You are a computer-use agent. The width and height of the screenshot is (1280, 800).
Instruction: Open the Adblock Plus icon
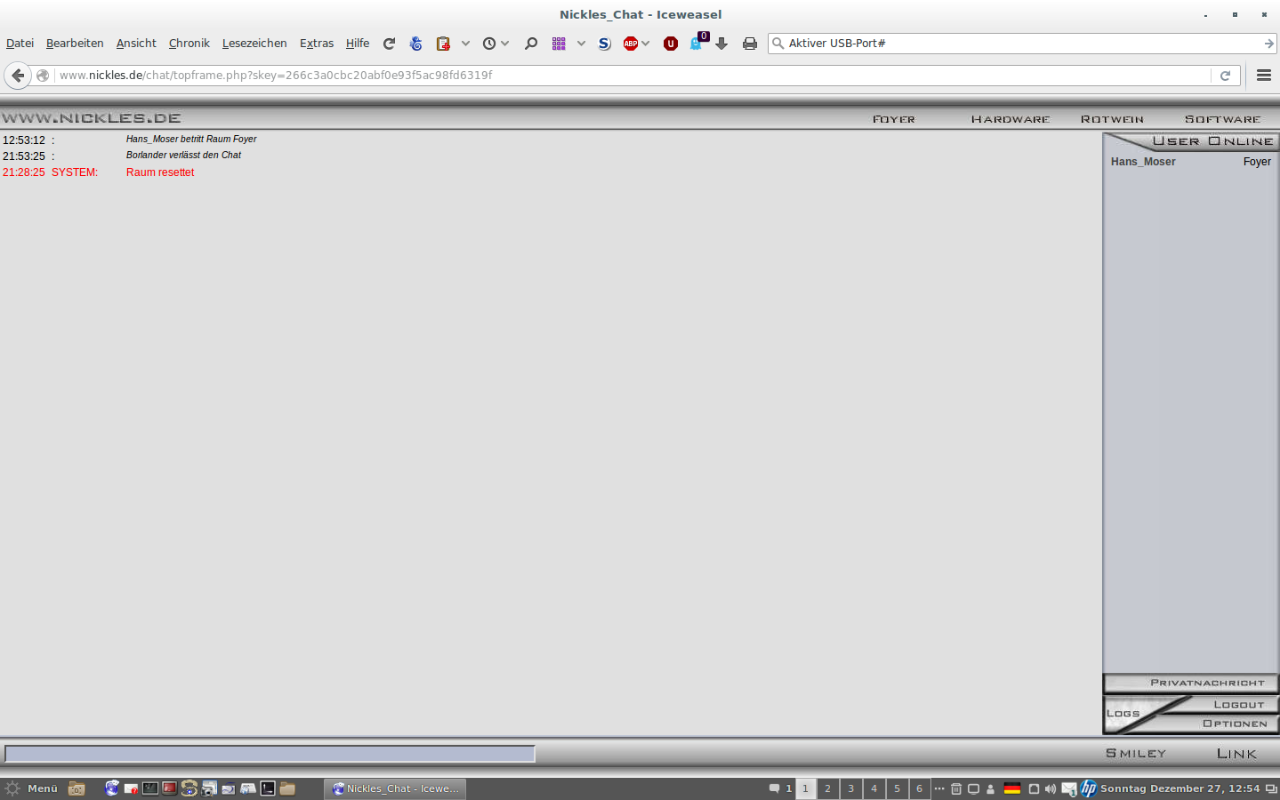tap(631, 43)
